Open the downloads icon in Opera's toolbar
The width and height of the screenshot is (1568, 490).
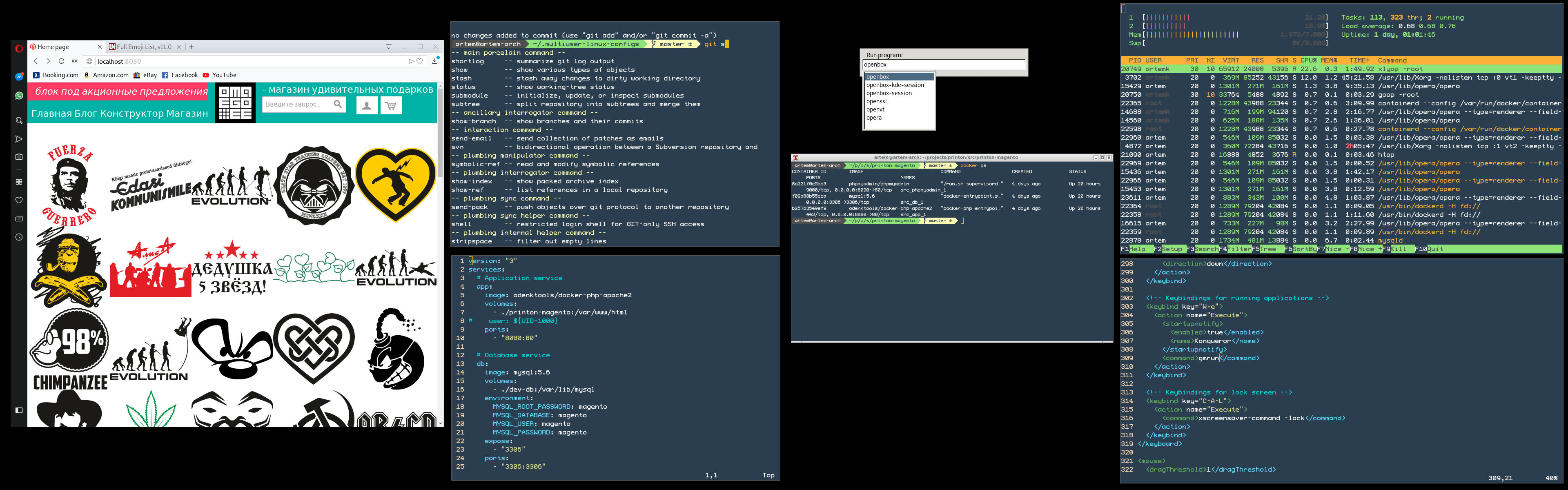tap(435, 61)
